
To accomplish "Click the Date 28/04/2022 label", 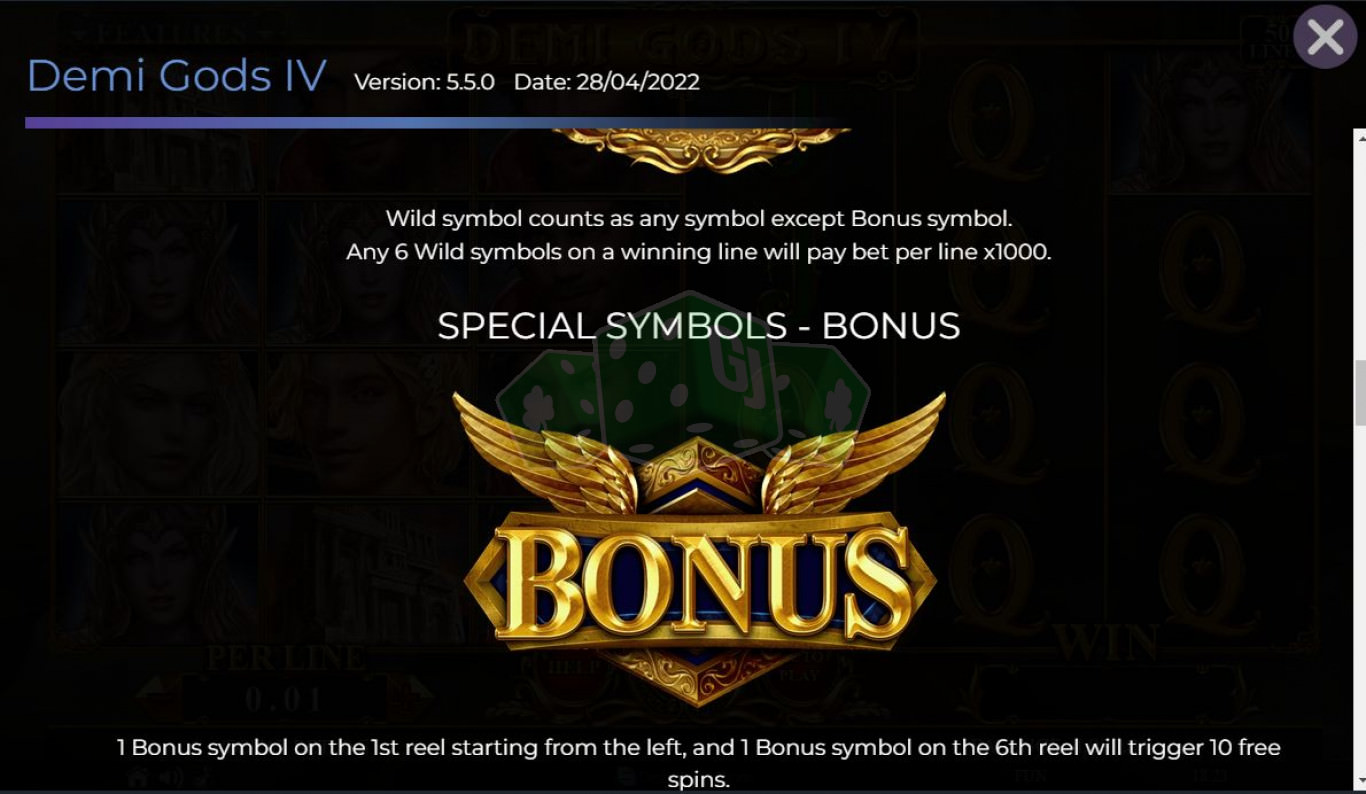I will tap(606, 82).
